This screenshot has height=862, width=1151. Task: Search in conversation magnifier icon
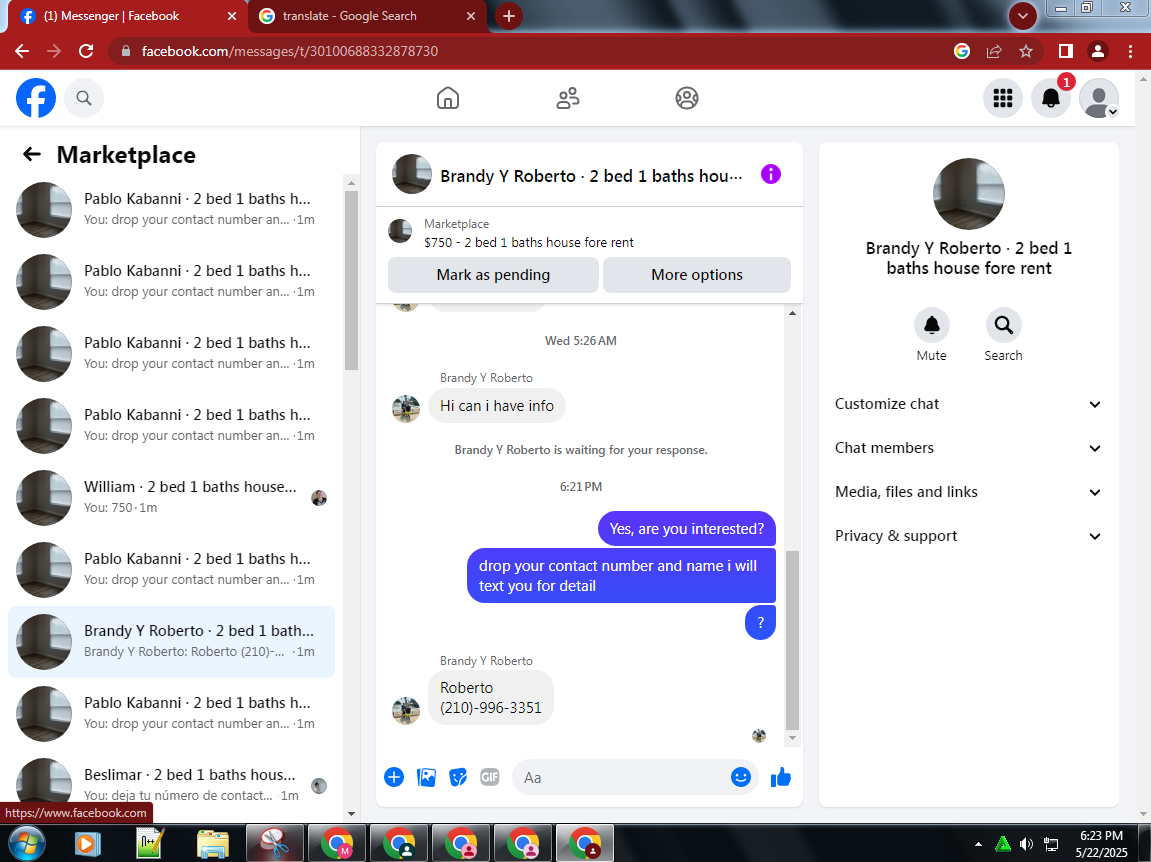click(1003, 325)
